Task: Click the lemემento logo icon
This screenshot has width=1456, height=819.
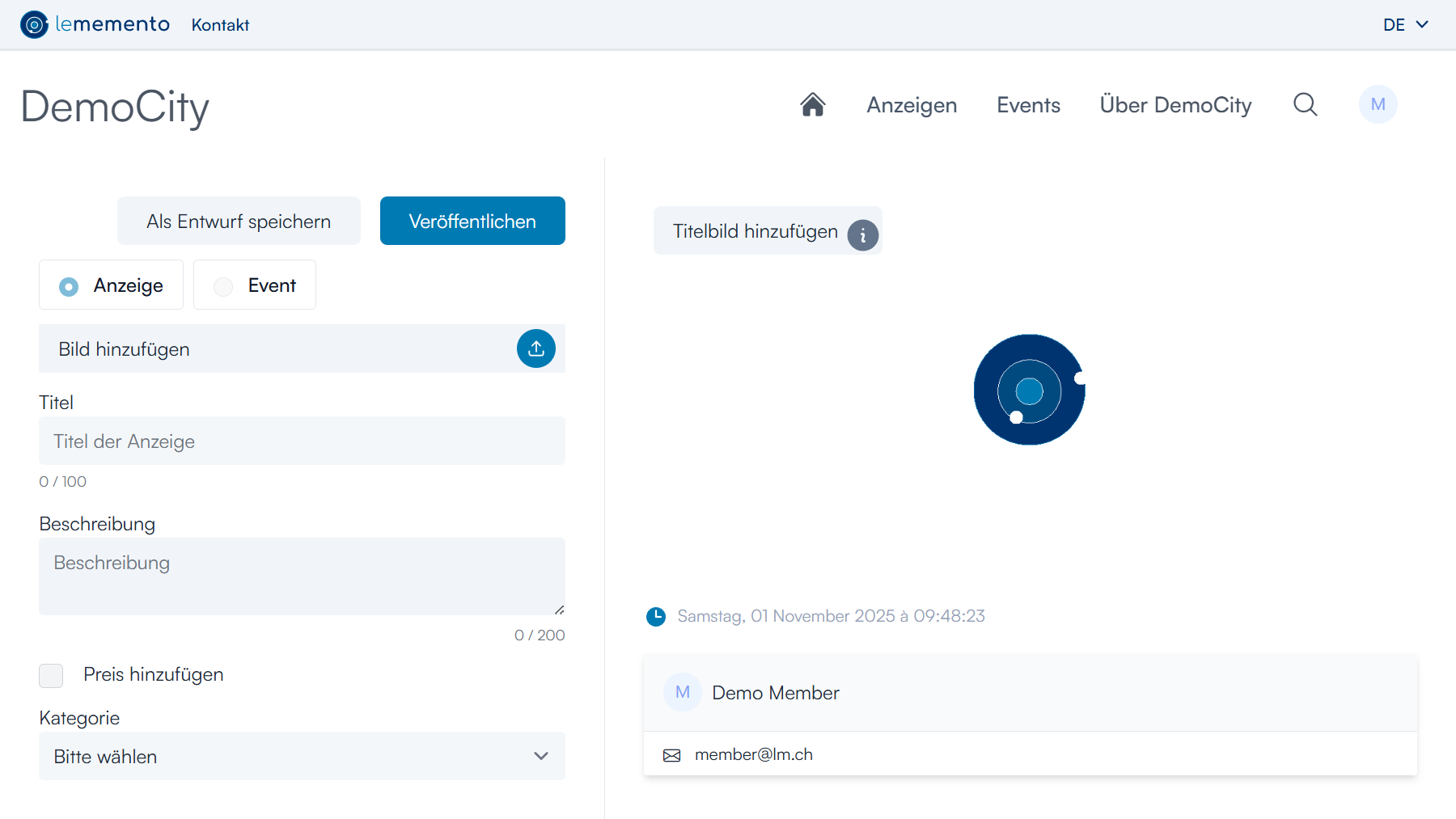Action: click(34, 24)
